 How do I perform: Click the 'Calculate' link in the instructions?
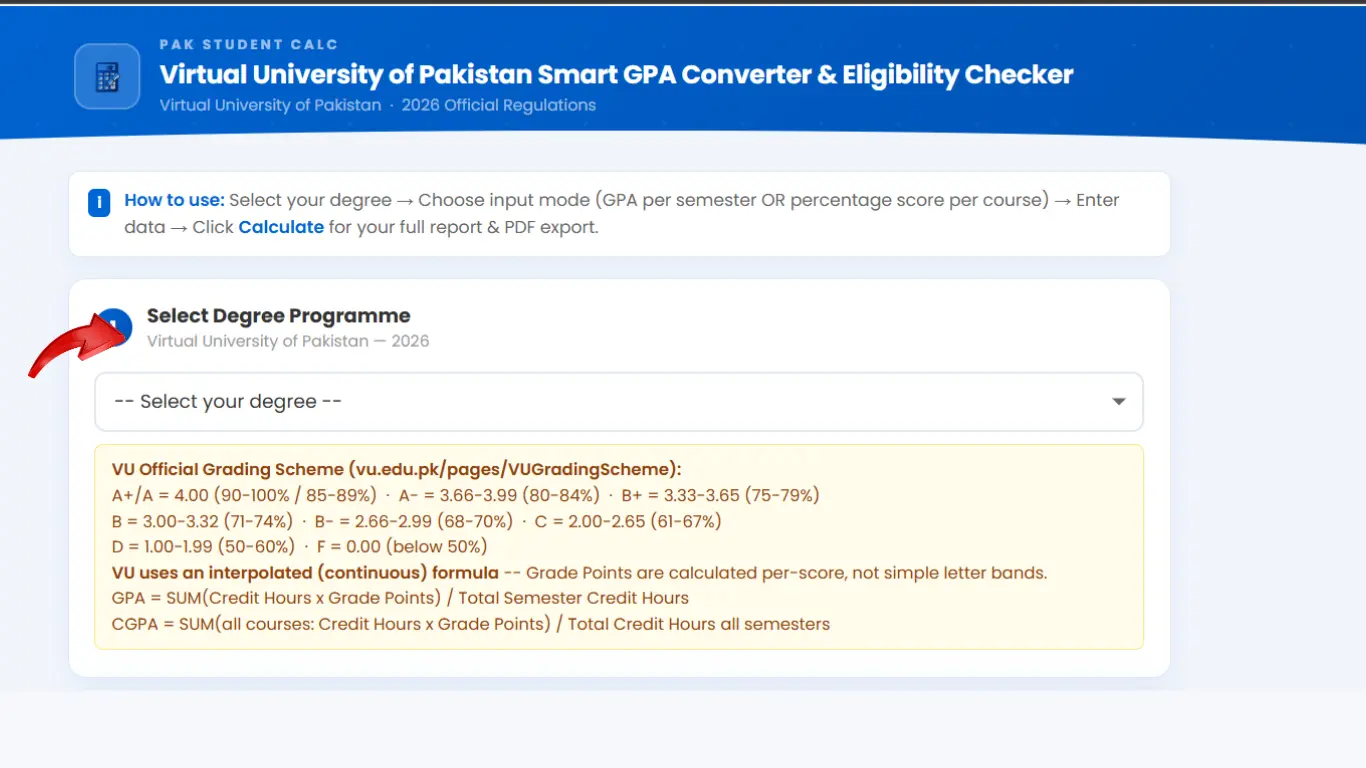pyautogui.click(x=281, y=227)
